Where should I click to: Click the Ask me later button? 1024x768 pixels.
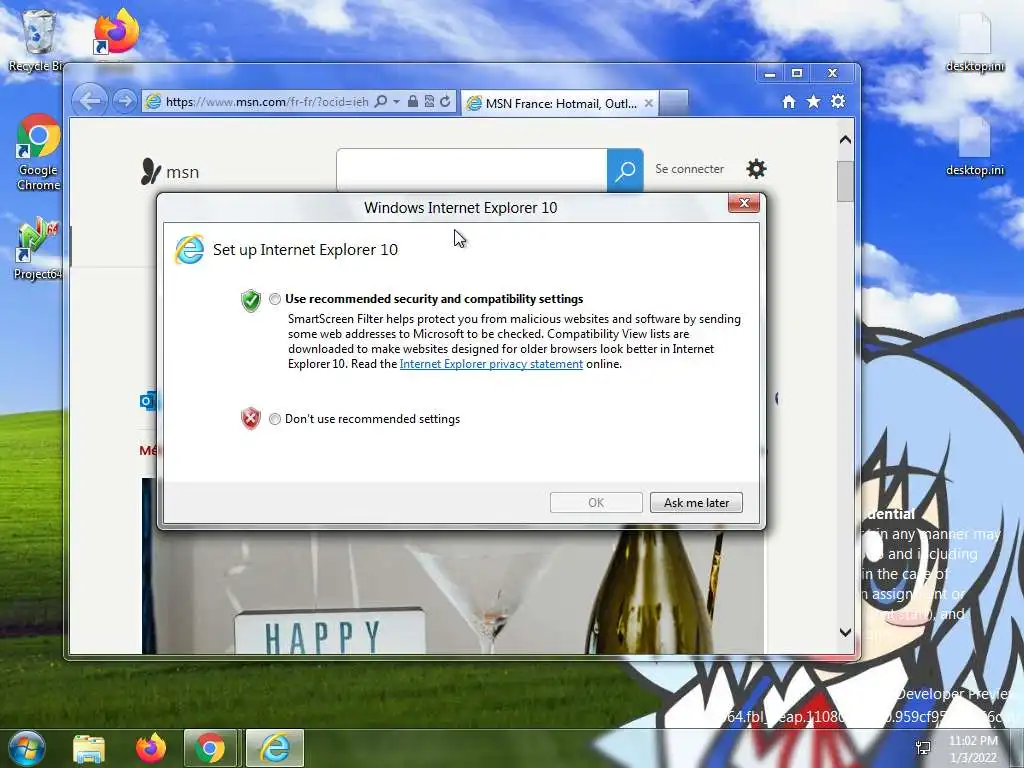pos(696,503)
